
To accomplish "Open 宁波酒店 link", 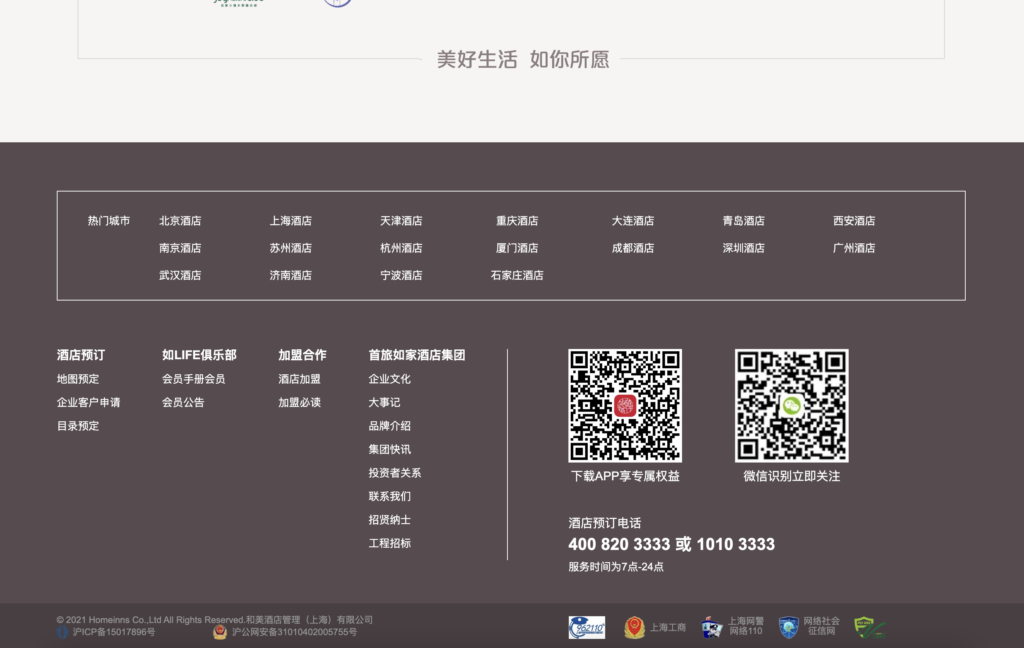I will coord(401,276).
